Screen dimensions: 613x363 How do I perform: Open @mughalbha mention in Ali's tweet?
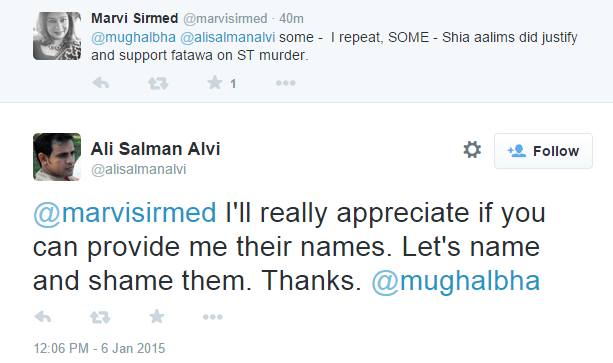click(x=456, y=281)
